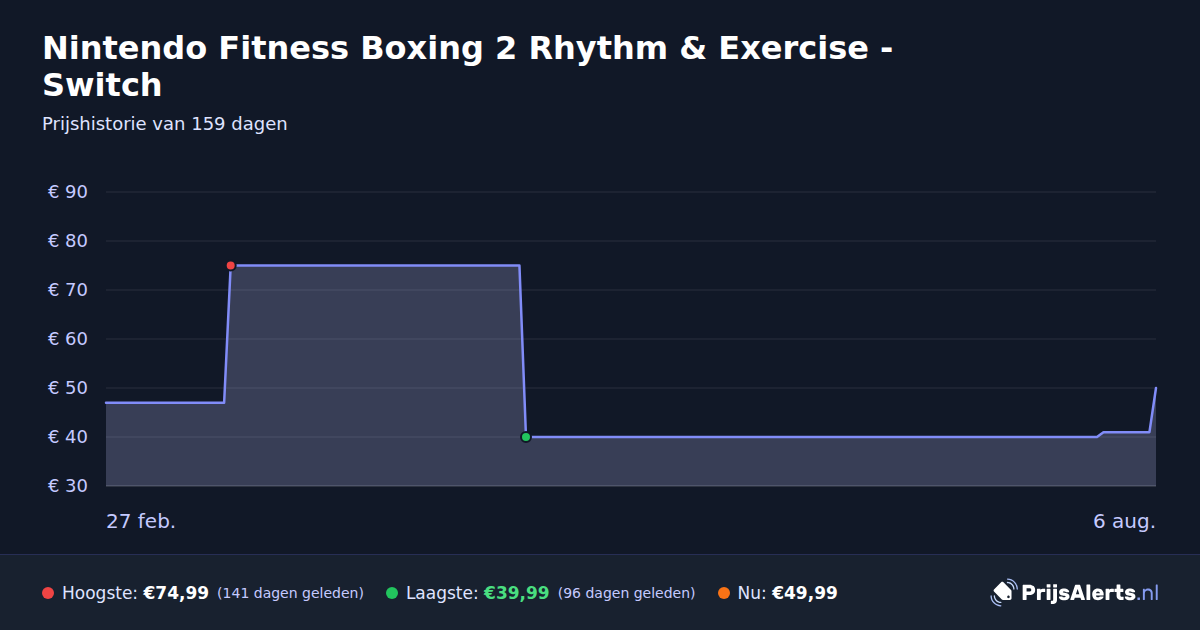1200x630 pixels.
Task: Click the PrijsAlerts price tag logo icon
Action: [x=1003, y=593]
